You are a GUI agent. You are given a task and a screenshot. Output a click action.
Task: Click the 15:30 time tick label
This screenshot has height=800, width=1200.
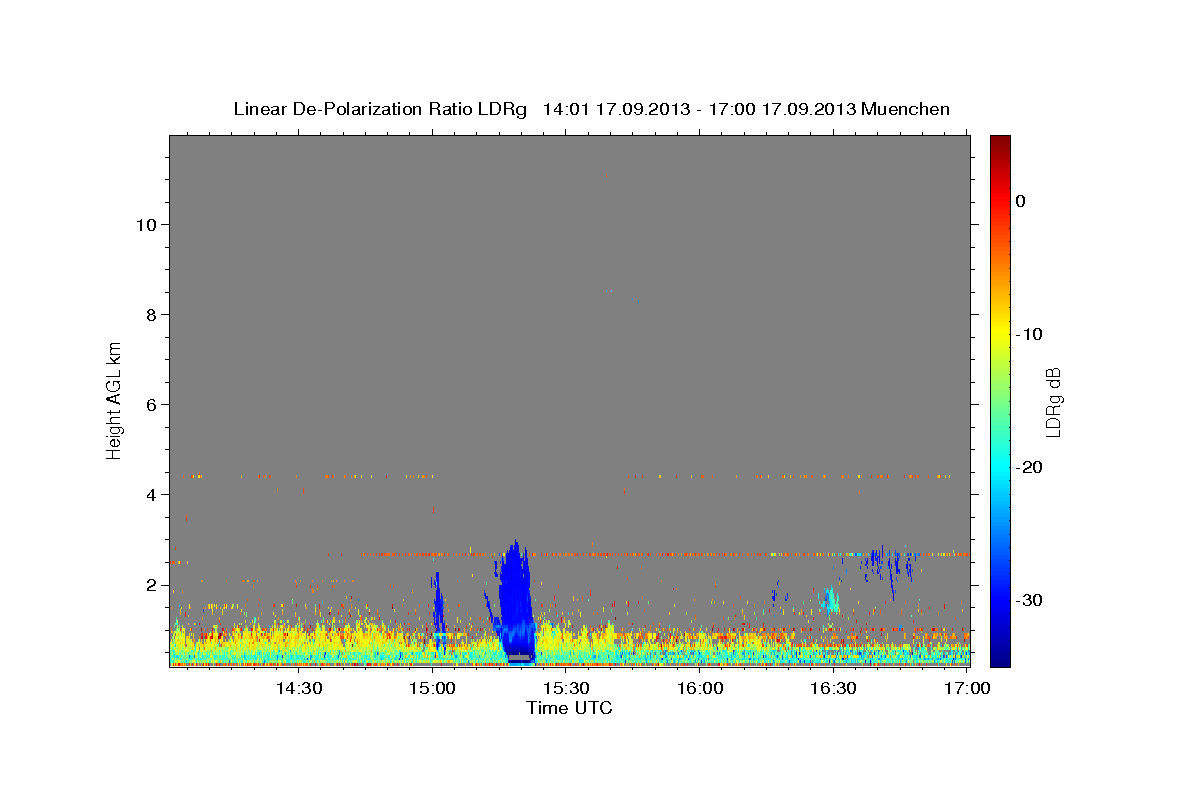[566, 688]
